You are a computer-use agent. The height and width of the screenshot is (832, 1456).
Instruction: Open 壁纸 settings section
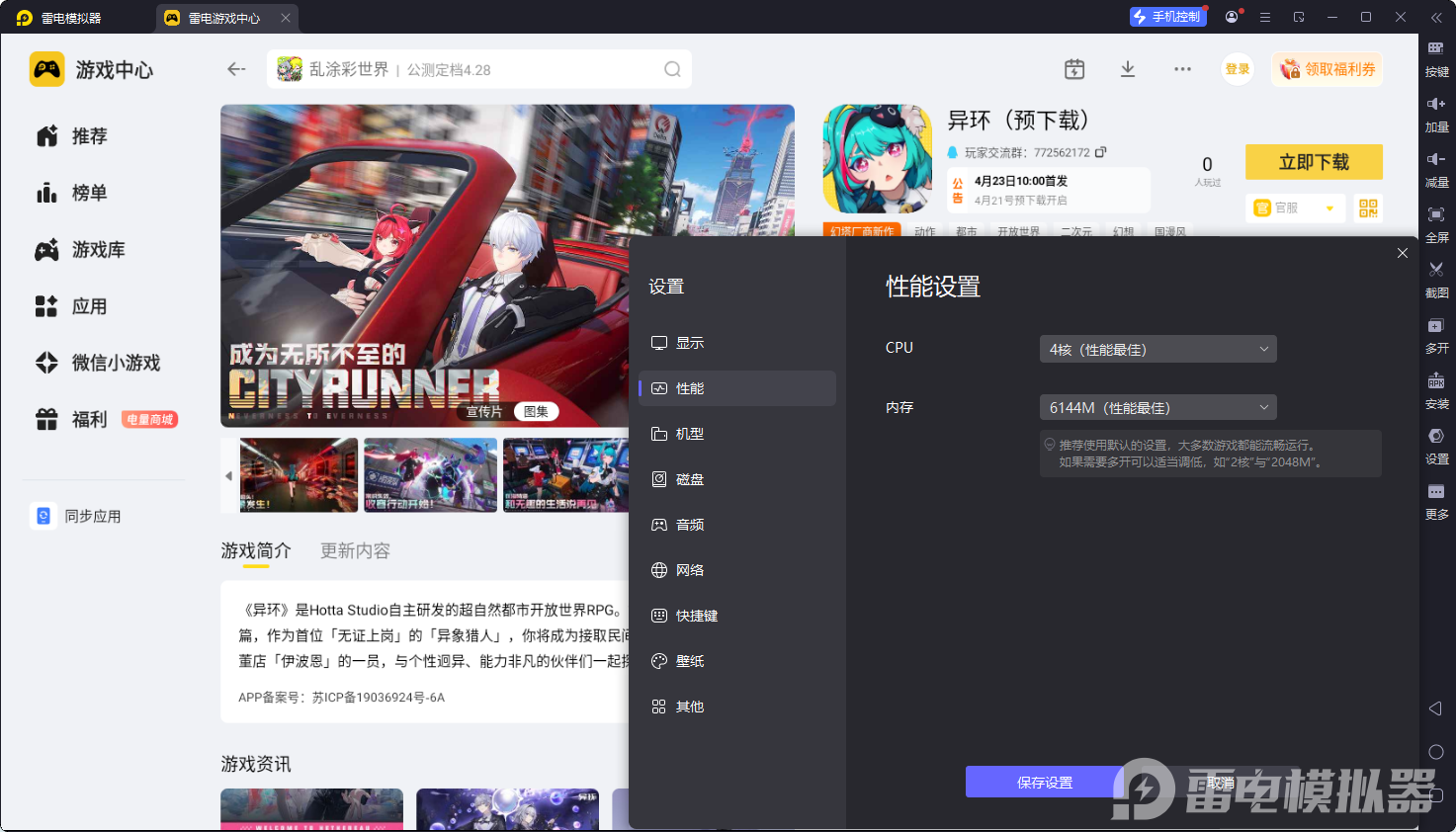pyautogui.click(x=737, y=661)
